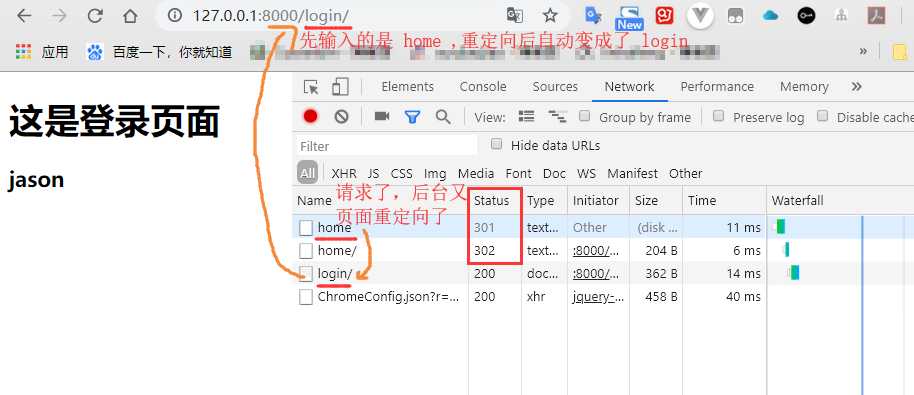914x395 pixels.
Task: Click the PDF extension icon
Action: pyautogui.click(x=876, y=16)
